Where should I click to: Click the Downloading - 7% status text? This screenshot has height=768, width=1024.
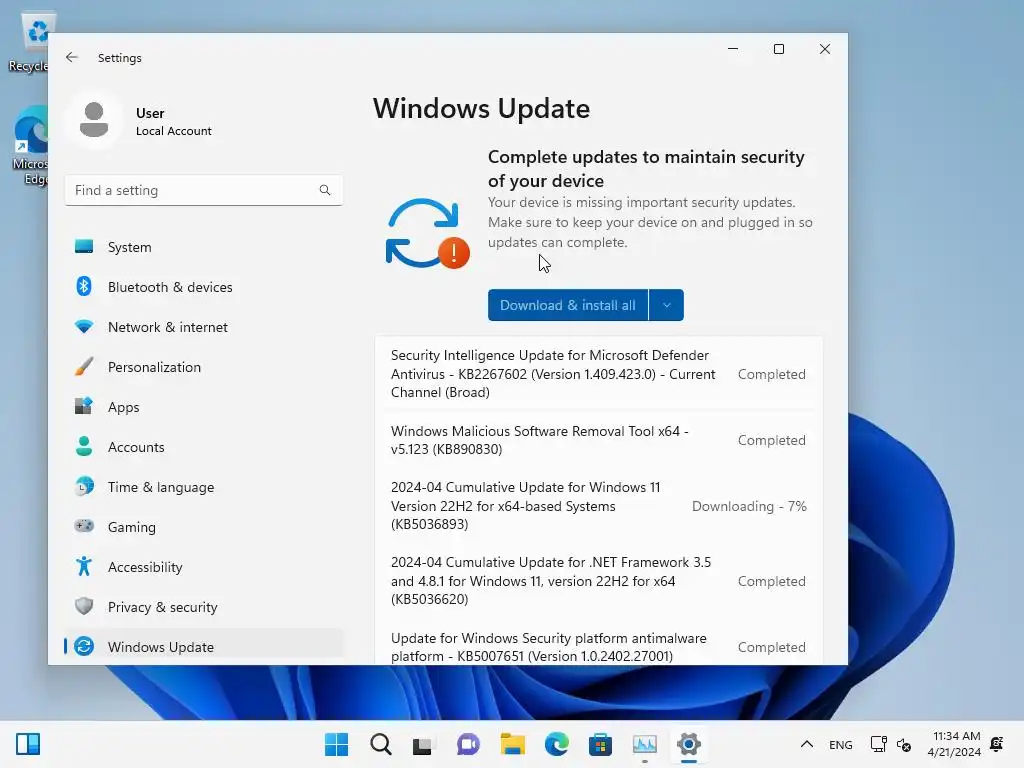[749, 506]
